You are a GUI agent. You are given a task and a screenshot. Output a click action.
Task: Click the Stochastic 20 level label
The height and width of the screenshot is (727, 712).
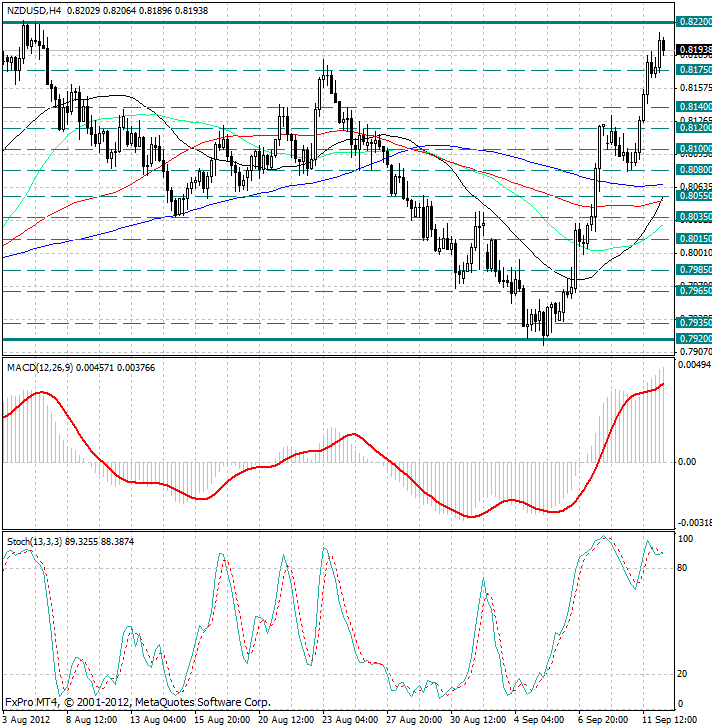[x=682, y=674]
